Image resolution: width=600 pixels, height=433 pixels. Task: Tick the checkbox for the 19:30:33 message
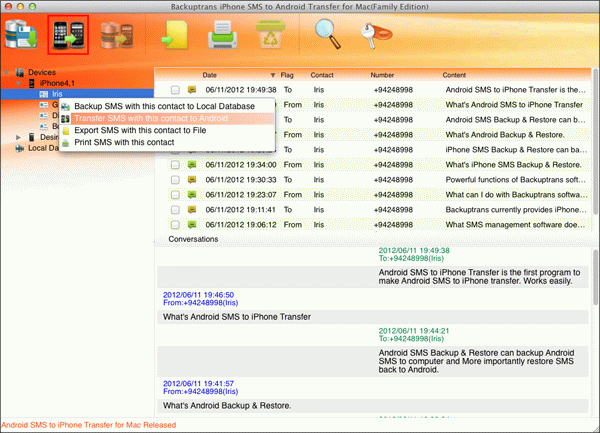[175, 180]
